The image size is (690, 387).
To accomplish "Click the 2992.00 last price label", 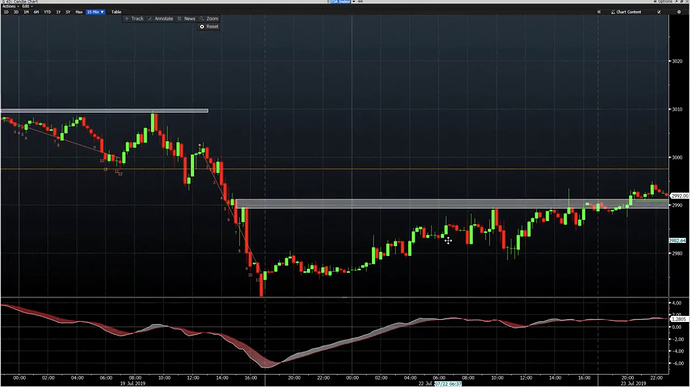I will click(x=679, y=196).
